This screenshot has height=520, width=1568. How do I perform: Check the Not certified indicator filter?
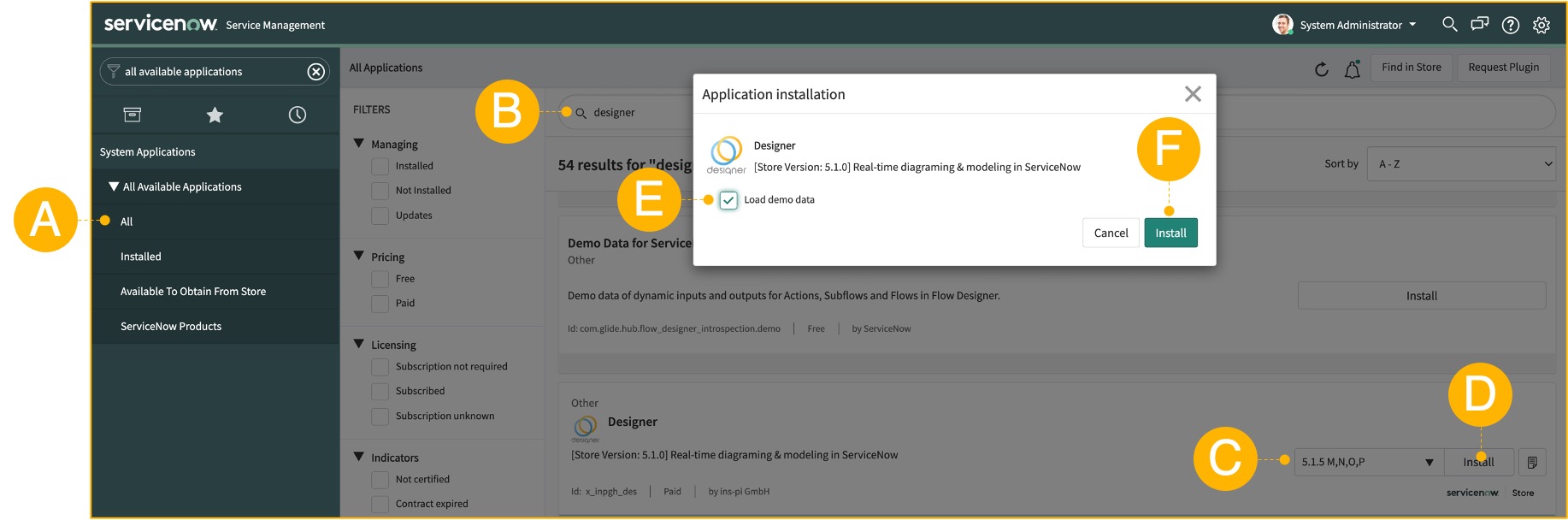coord(380,480)
